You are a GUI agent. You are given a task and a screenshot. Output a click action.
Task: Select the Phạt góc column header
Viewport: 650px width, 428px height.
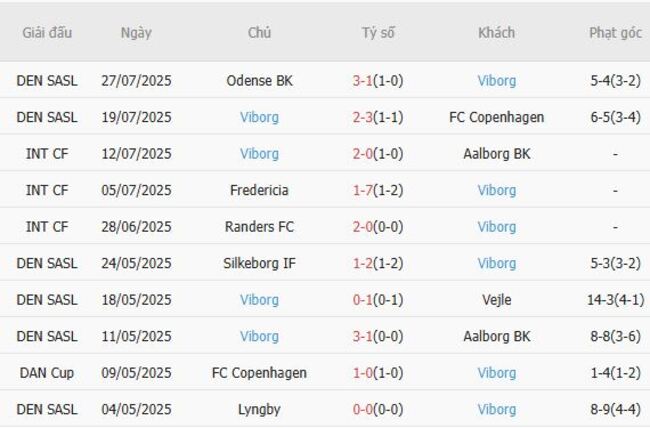click(x=615, y=32)
